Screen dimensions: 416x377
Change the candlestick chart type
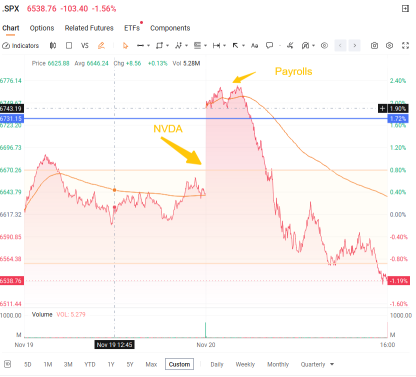click(53, 46)
